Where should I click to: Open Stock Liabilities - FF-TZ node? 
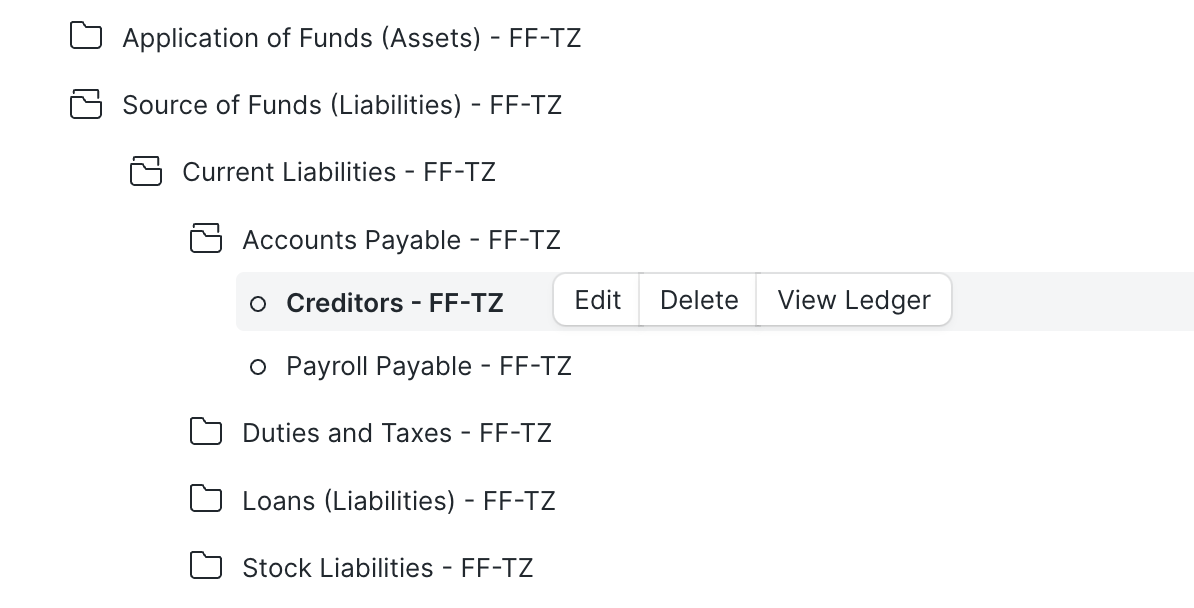pyautogui.click(x=388, y=568)
